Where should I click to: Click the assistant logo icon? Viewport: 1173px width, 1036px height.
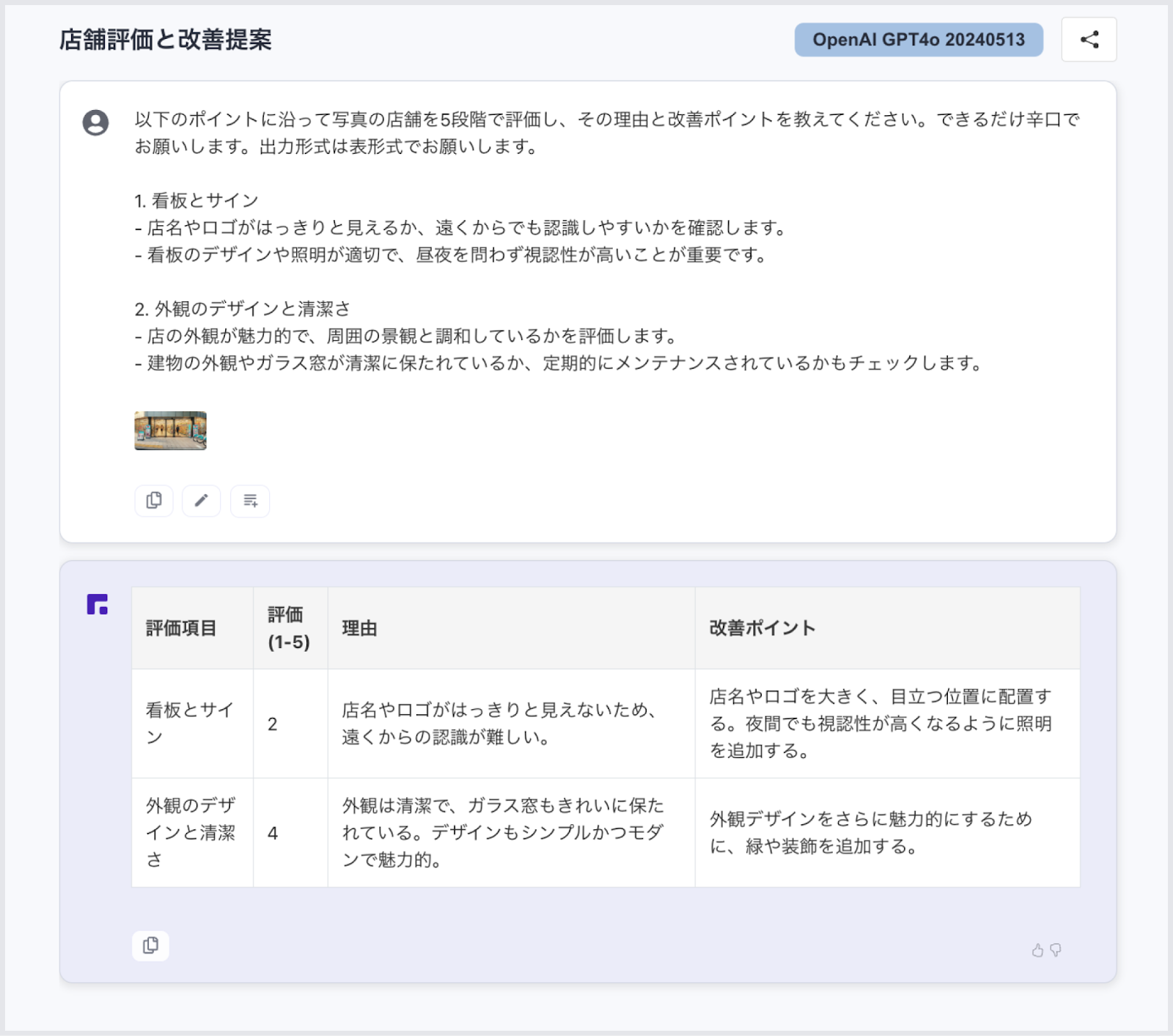(98, 604)
